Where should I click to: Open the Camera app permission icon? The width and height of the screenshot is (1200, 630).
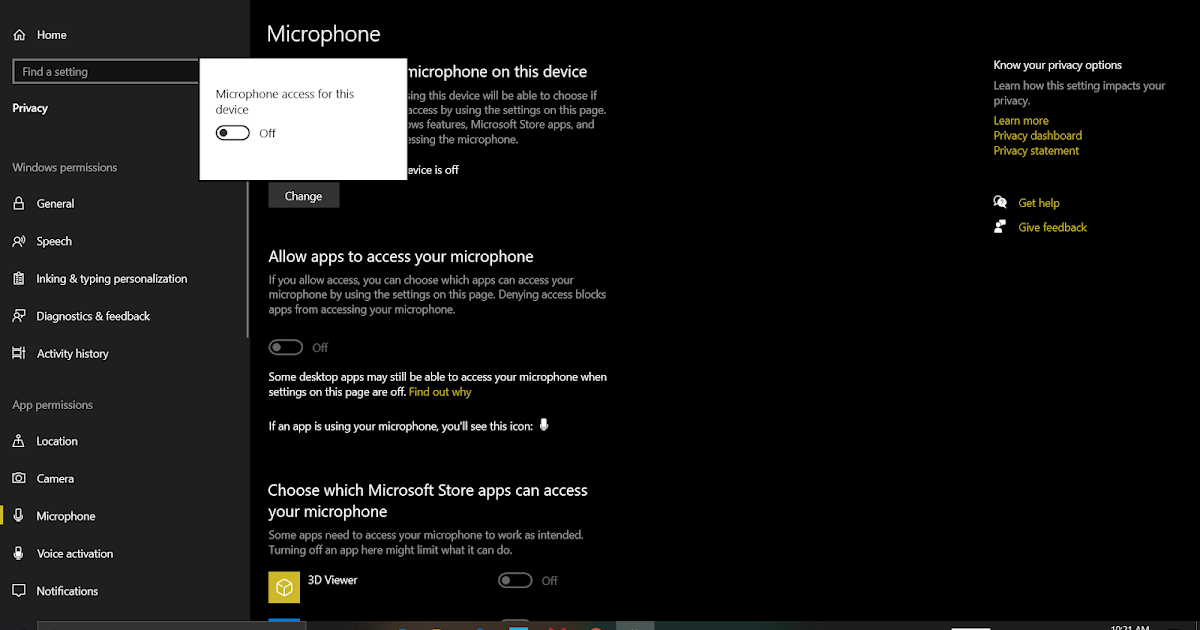(20, 478)
